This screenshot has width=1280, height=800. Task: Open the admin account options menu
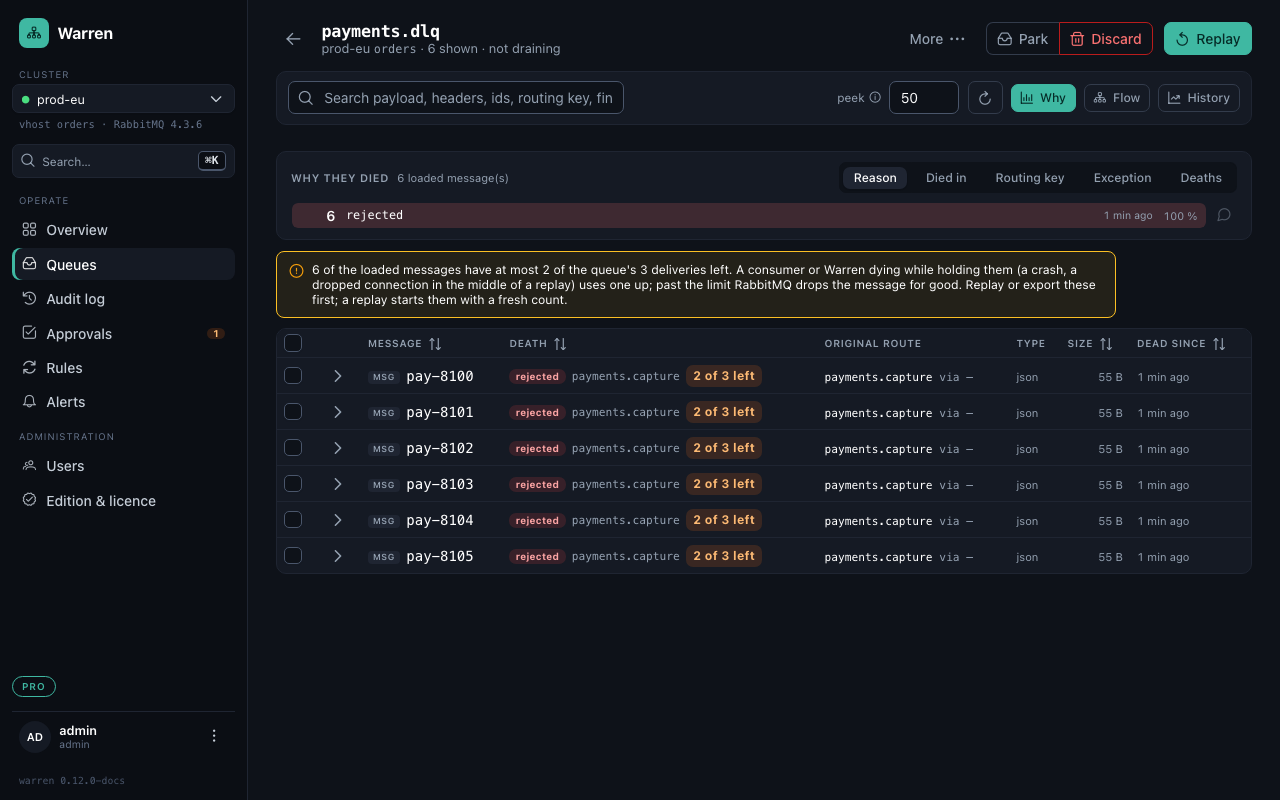(214, 736)
